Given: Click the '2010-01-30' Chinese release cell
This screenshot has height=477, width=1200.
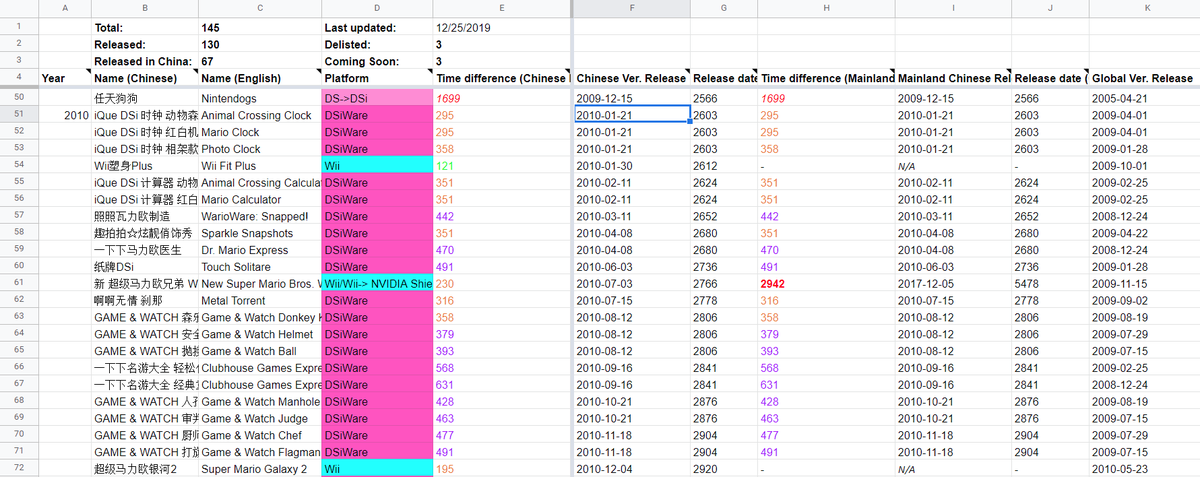Looking at the screenshot, I should coord(632,166).
